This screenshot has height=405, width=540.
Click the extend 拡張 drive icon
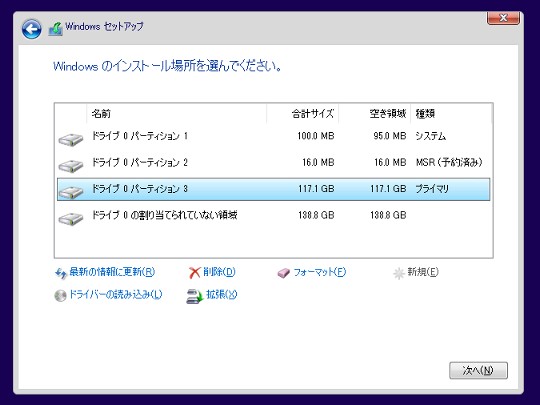pyautogui.click(x=195, y=296)
